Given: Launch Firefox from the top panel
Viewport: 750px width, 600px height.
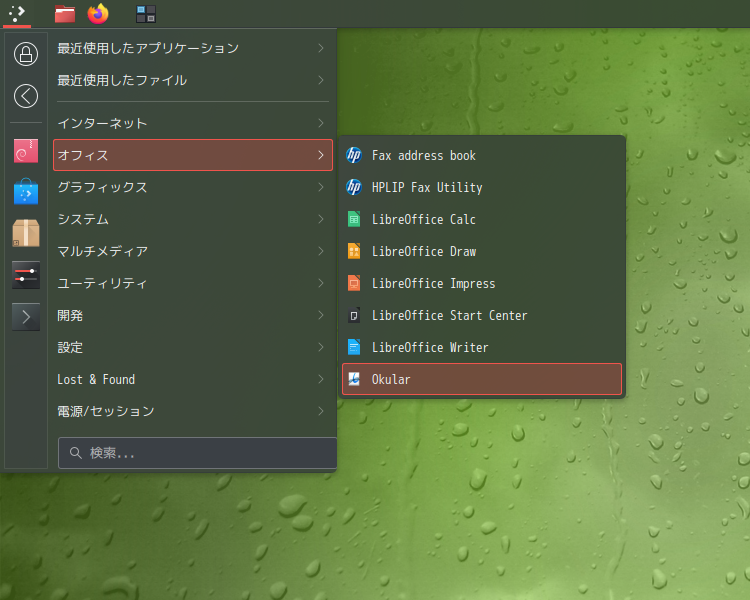Looking at the screenshot, I should 98,13.
